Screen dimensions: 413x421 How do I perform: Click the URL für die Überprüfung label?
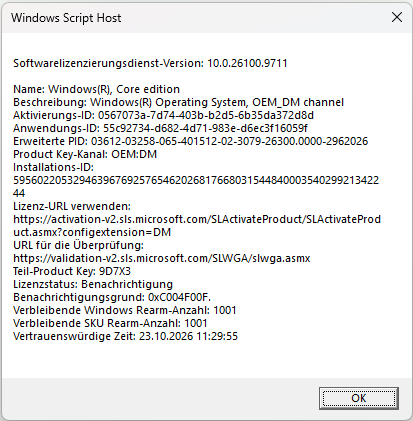[78, 245]
